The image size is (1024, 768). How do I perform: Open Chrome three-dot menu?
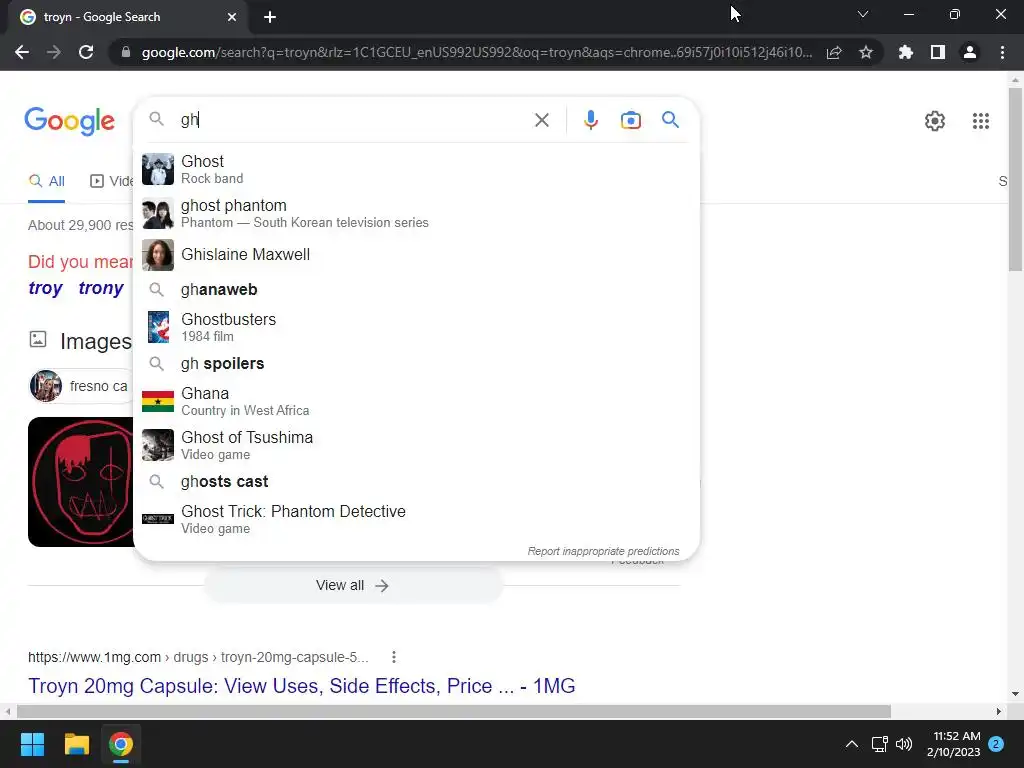[1002, 52]
